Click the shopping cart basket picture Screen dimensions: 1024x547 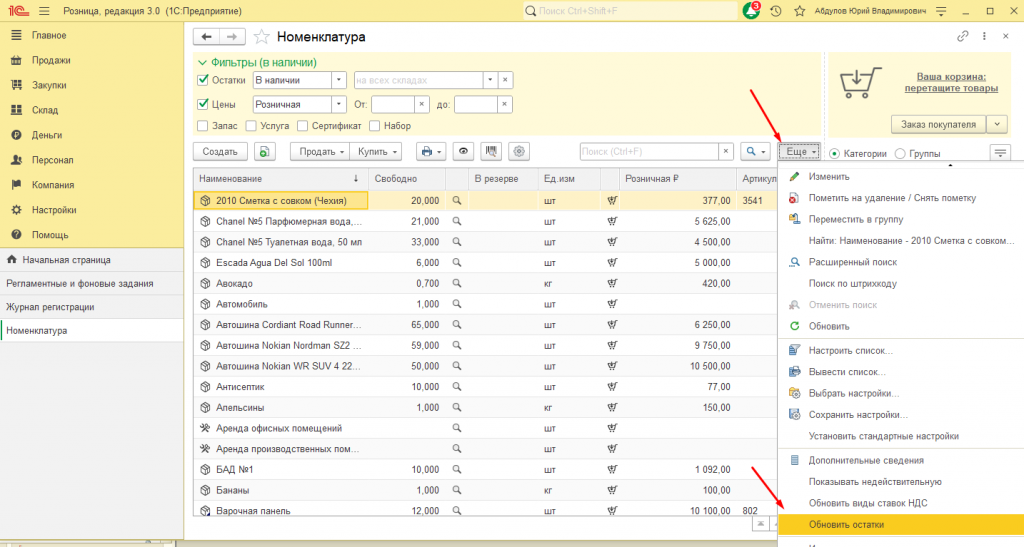point(860,82)
